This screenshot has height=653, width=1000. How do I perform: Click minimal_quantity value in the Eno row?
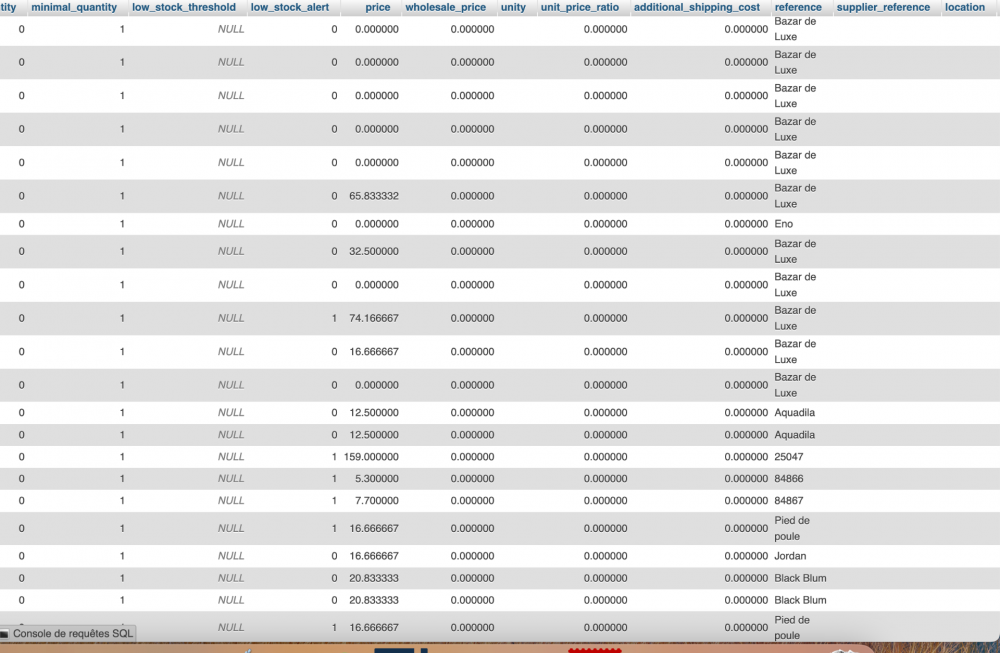pyautogui.click(x=122, y=224)
